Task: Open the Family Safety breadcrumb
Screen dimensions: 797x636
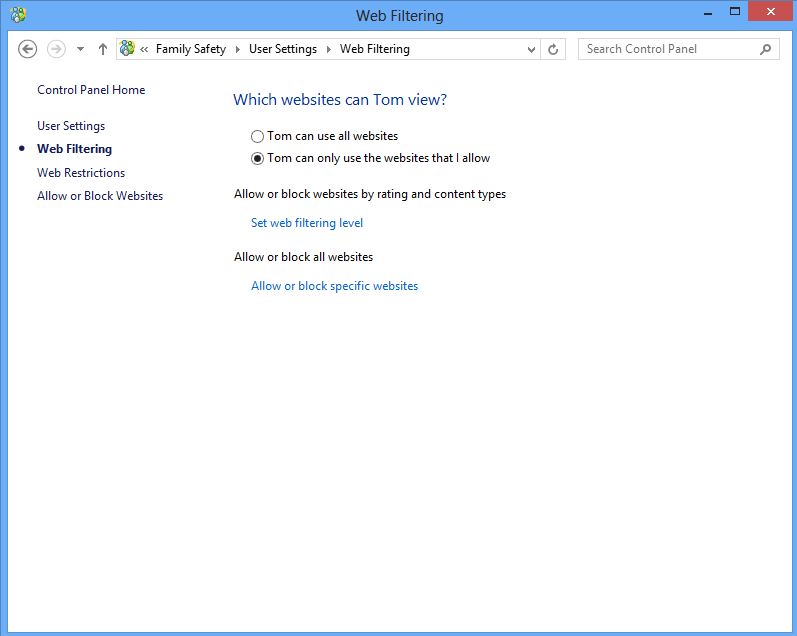Action: pyautogui.click(x=191, y=49)
